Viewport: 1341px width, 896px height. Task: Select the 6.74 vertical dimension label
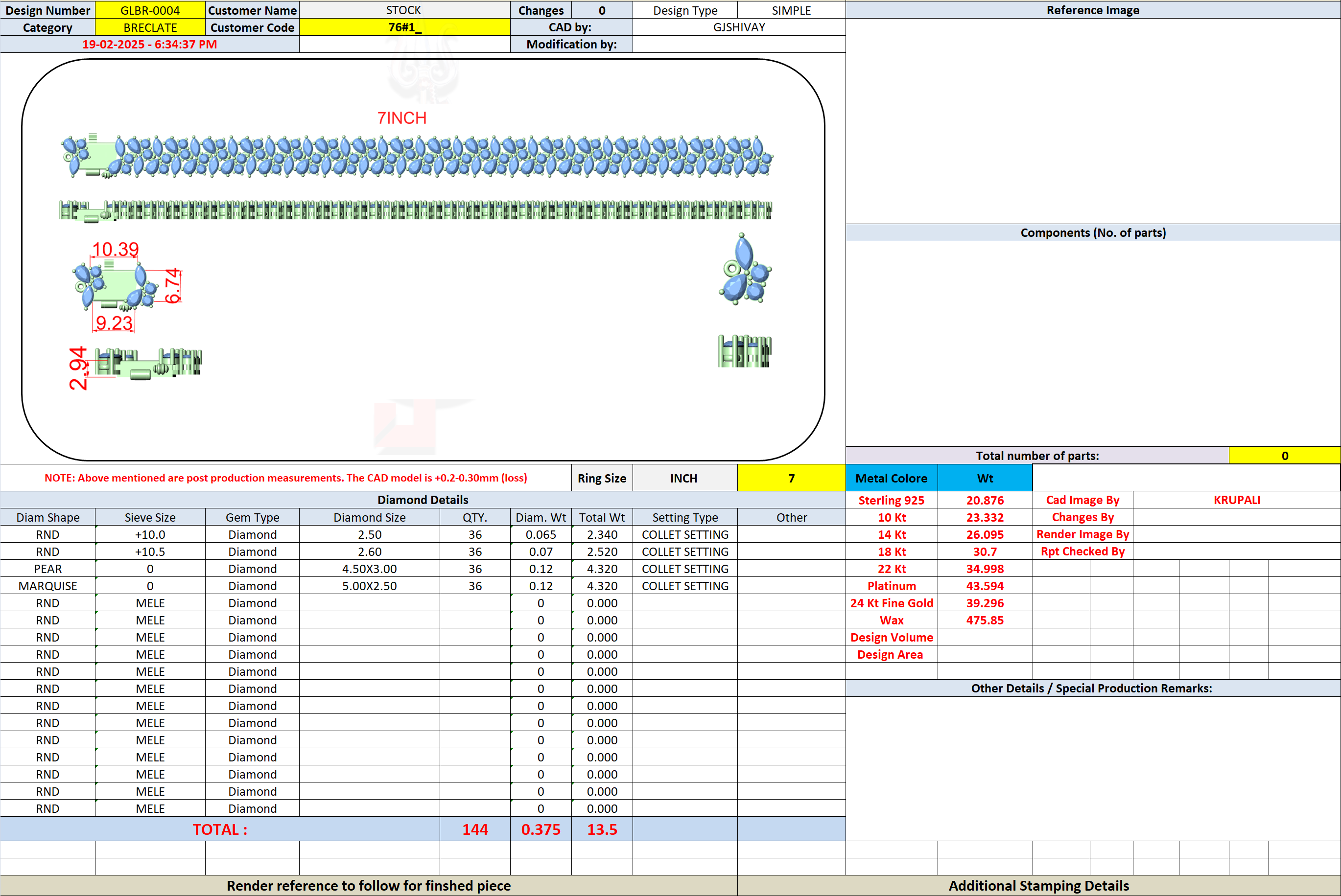tap(173, 286)
